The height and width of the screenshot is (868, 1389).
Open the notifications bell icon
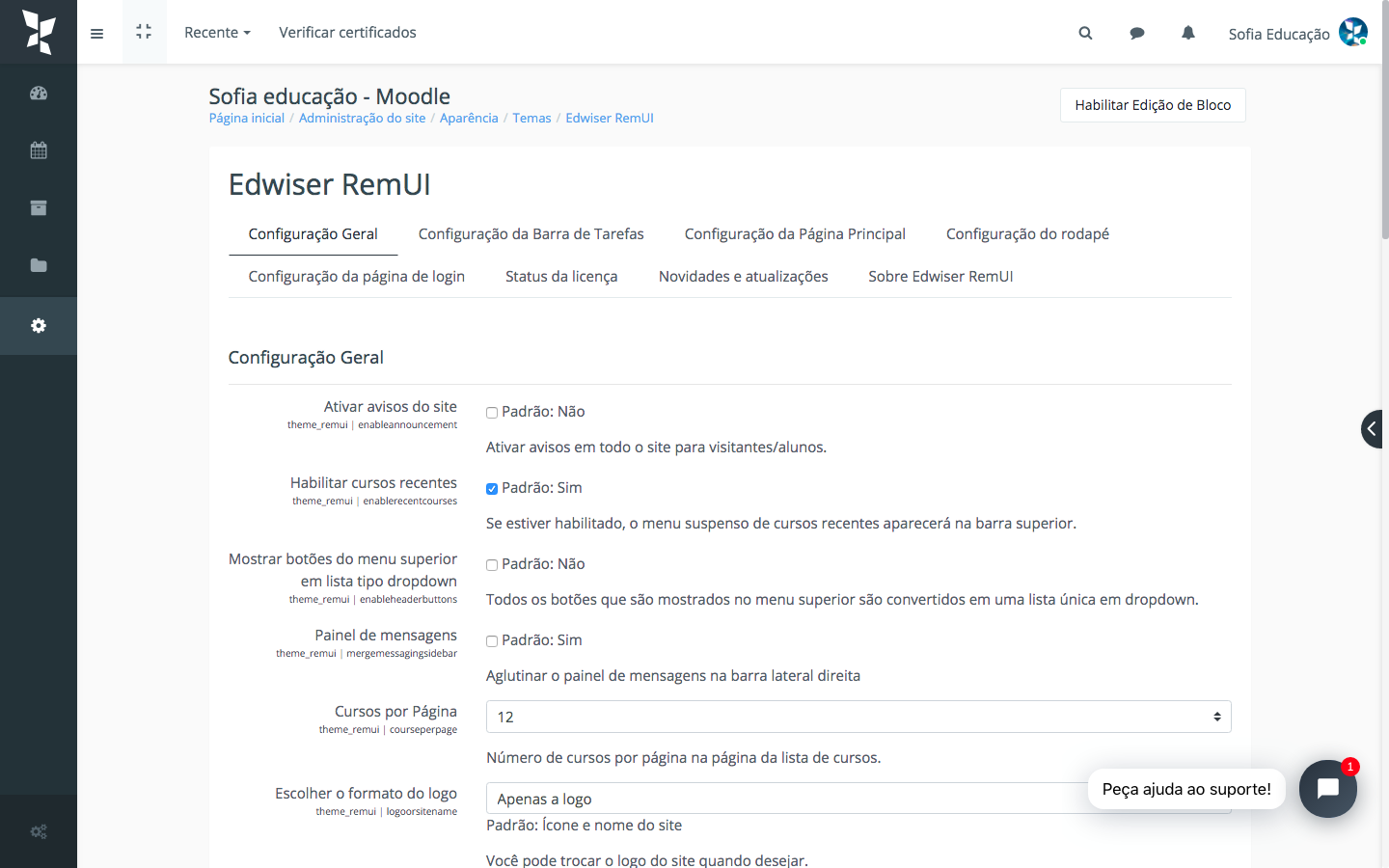point(1188,33)
